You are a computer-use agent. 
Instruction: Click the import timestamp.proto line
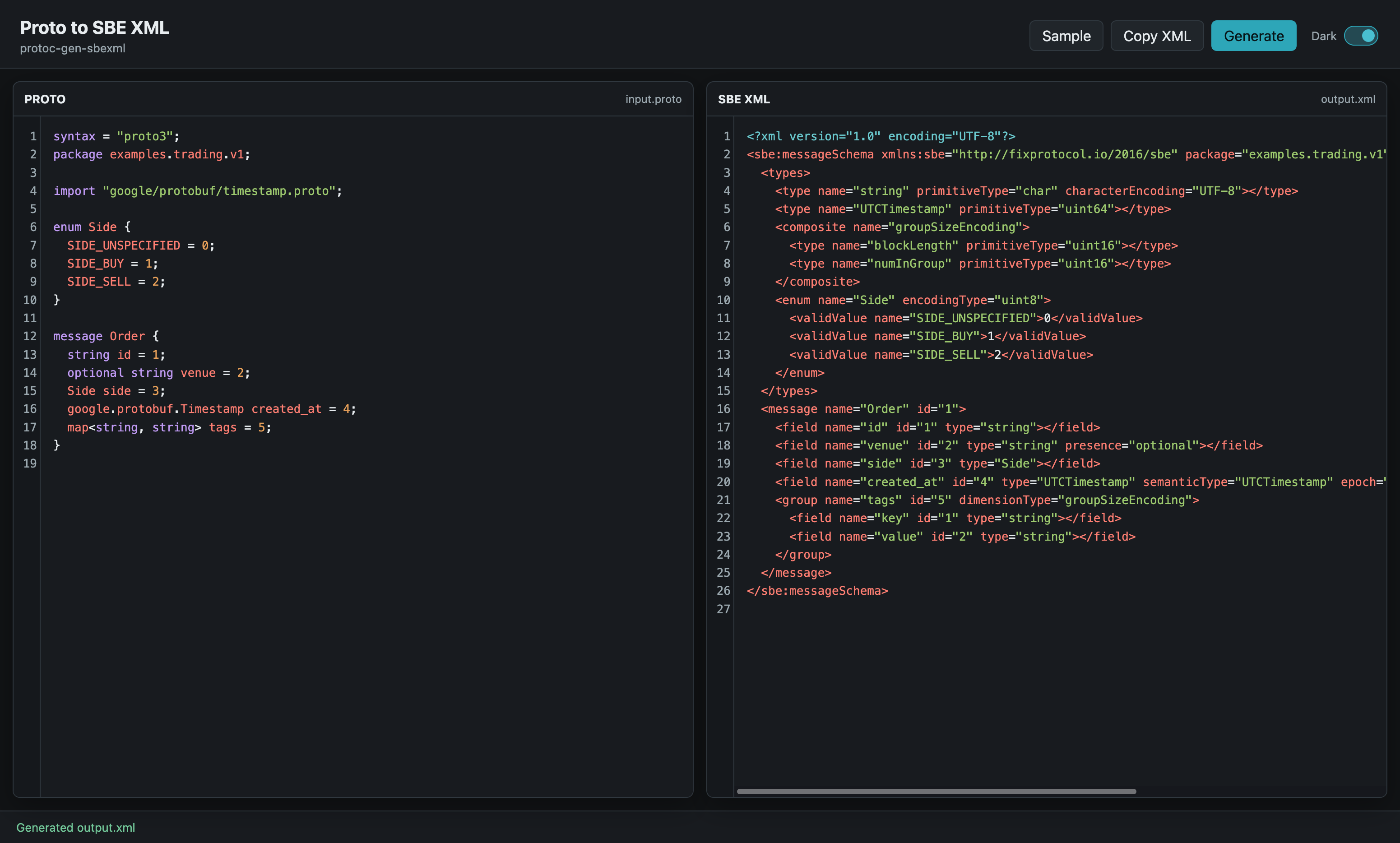[x=198, y=191]
